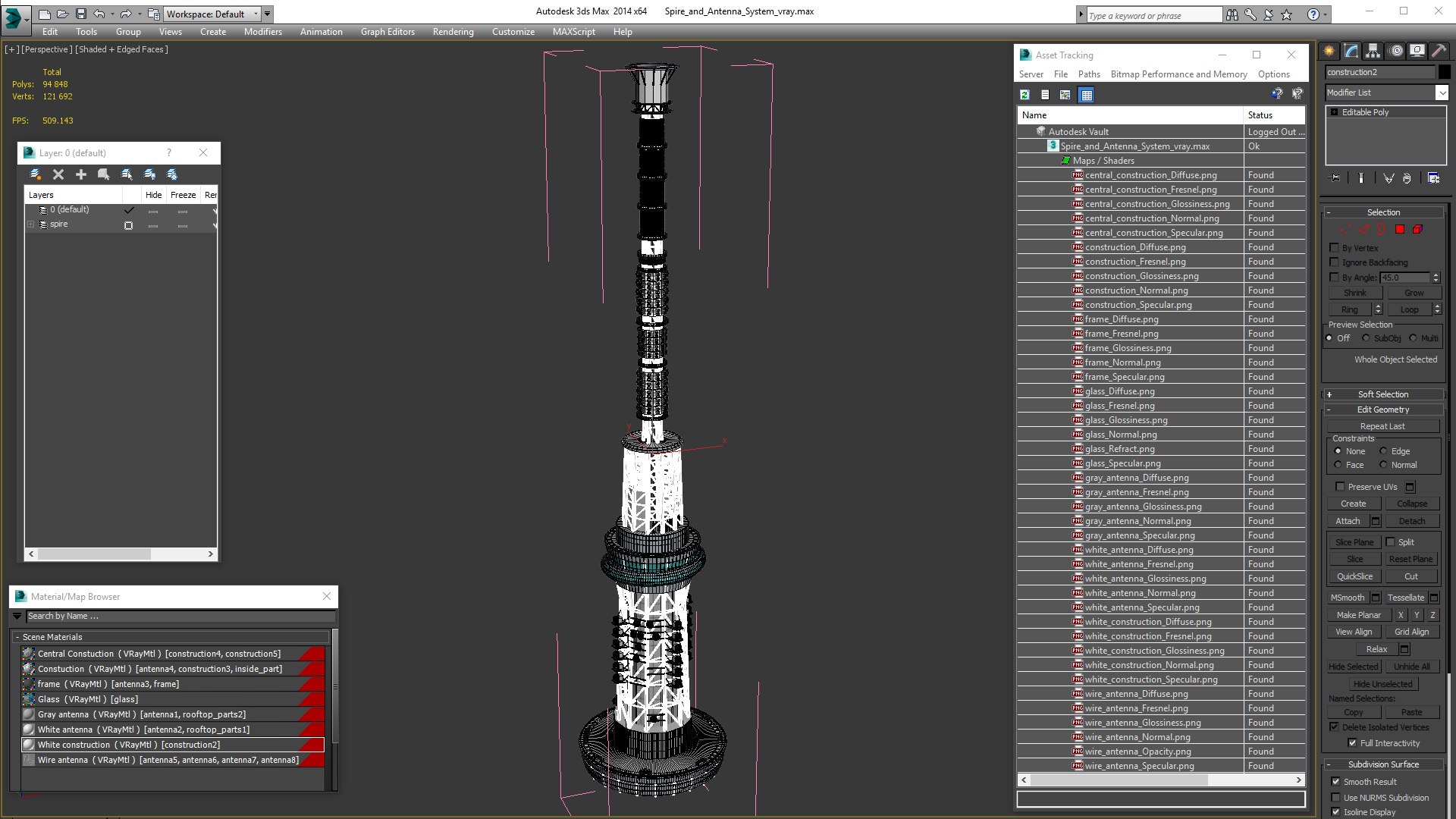Open Graph Editors menu
1456x819 pixels.
388,32
